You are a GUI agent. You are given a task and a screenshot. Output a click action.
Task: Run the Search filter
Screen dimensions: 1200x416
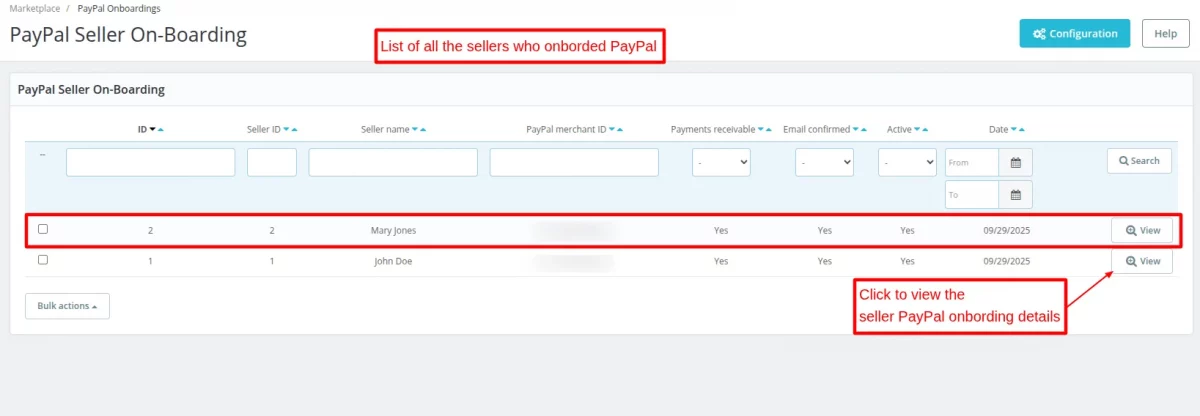pyautogui.click(x=1139, y=161)
